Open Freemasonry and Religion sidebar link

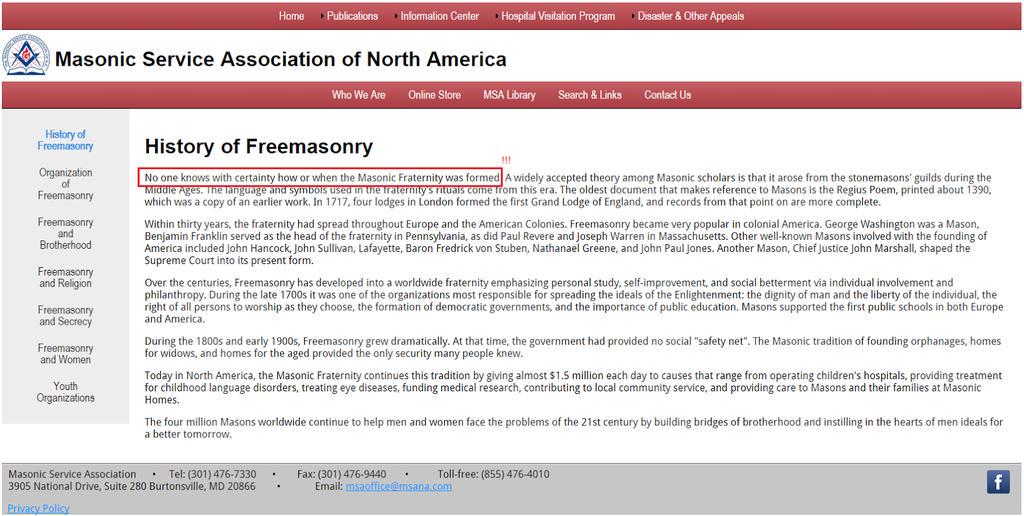coord(65,277)
